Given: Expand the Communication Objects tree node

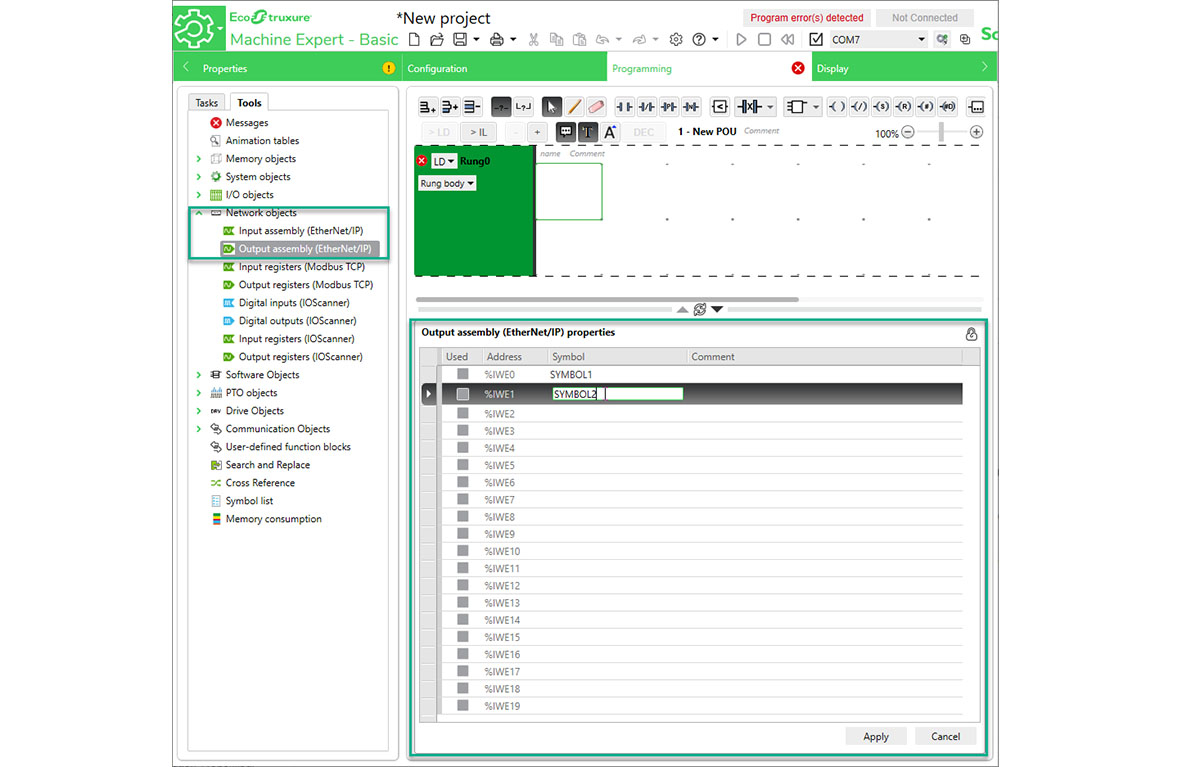Looking at the screenshot, I should 199,429.
